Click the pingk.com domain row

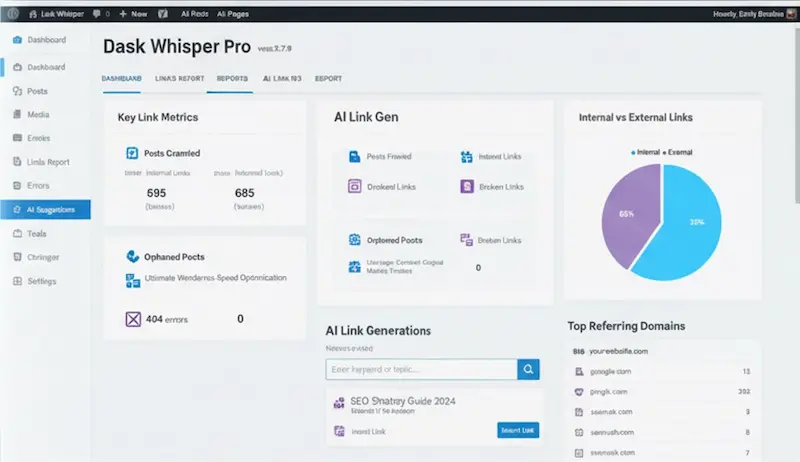662,392
